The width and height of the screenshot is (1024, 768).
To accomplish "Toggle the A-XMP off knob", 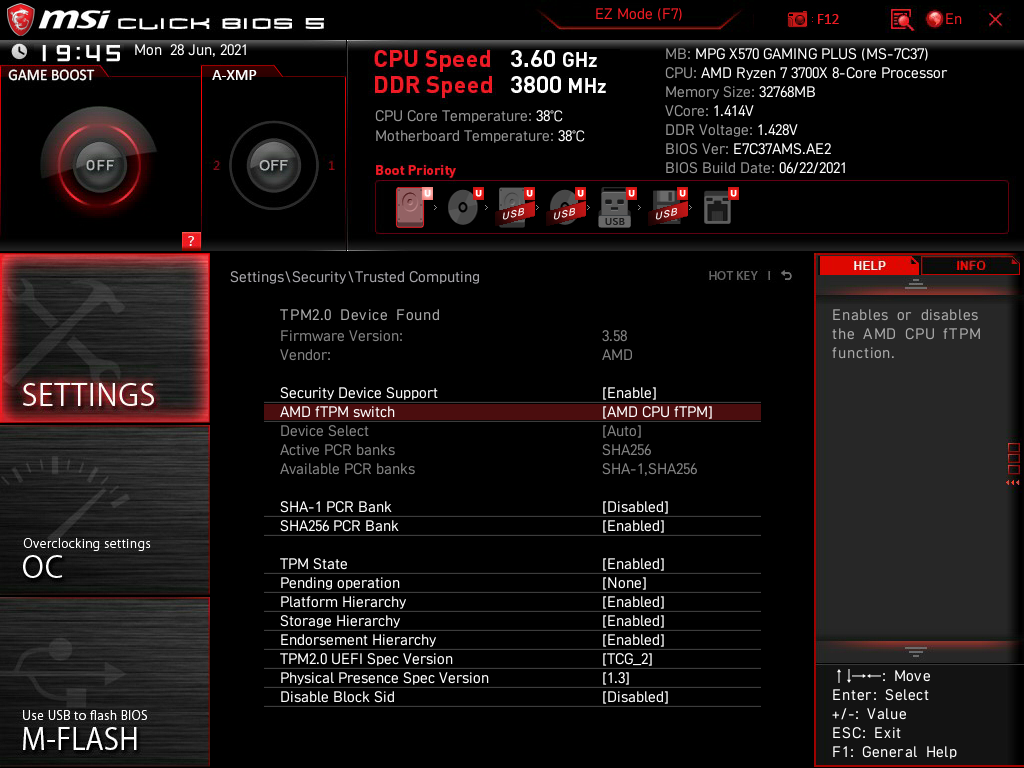I will 274,165.
